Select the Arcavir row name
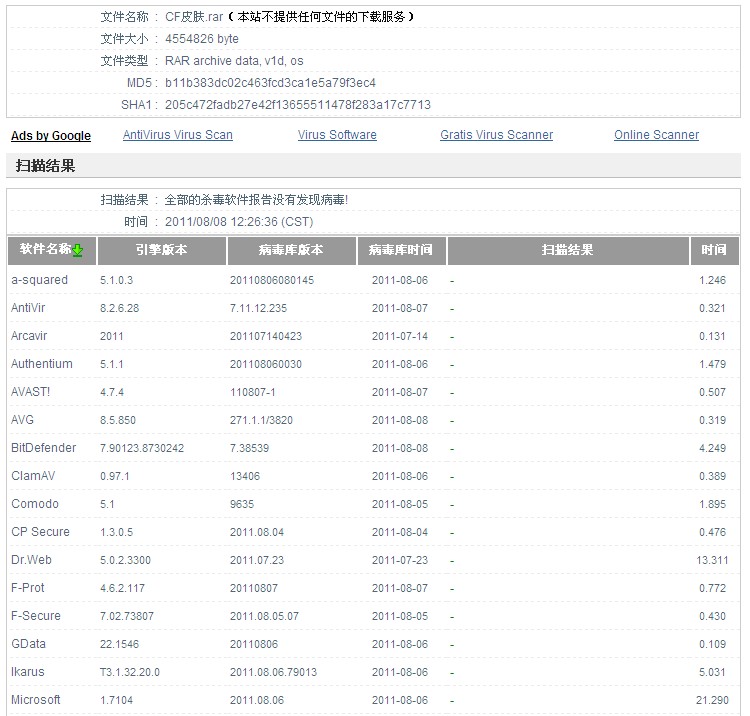 tap(29, 336)
